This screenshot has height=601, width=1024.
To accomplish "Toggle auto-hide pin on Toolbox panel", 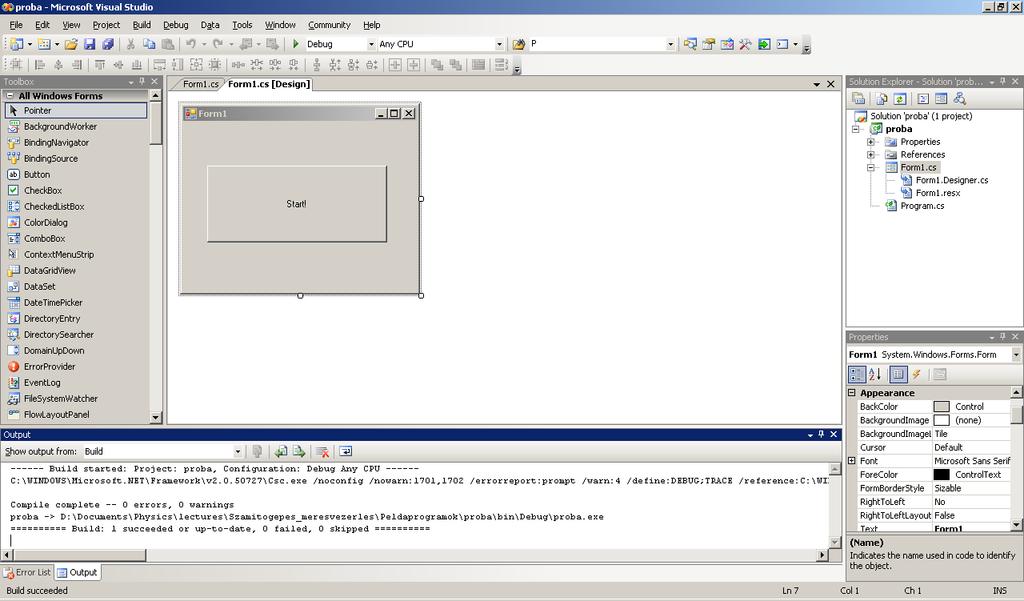I will (x=142, y=82).
